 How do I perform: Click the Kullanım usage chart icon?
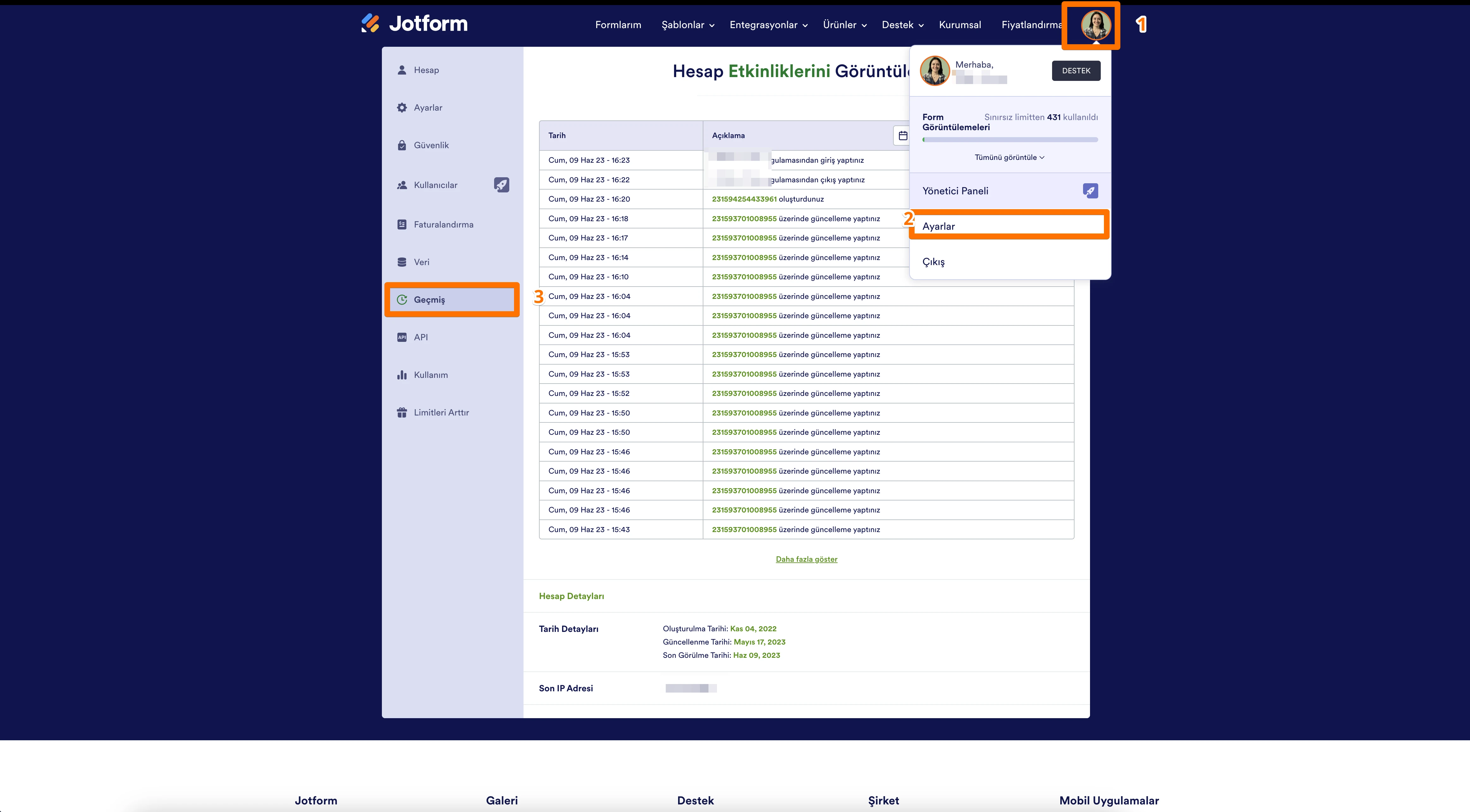coord(401,375)
